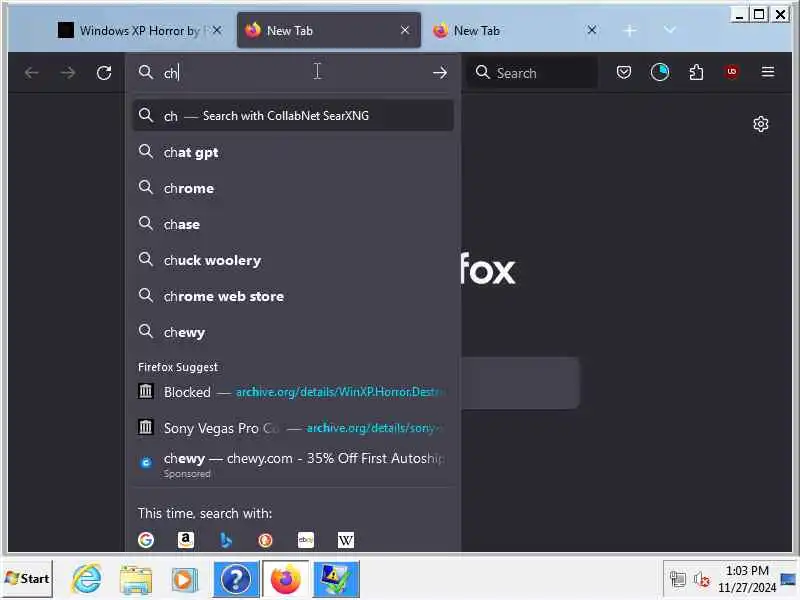Launch Internet Explorer from the taskbar

pos(86,579)
